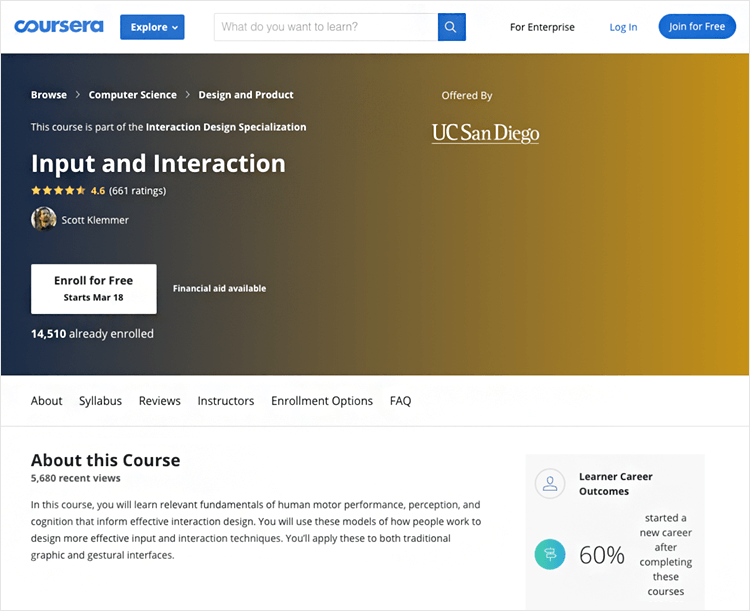
Task: Open instructor Scott Klemmer's name link
Action: click(95, 220)
